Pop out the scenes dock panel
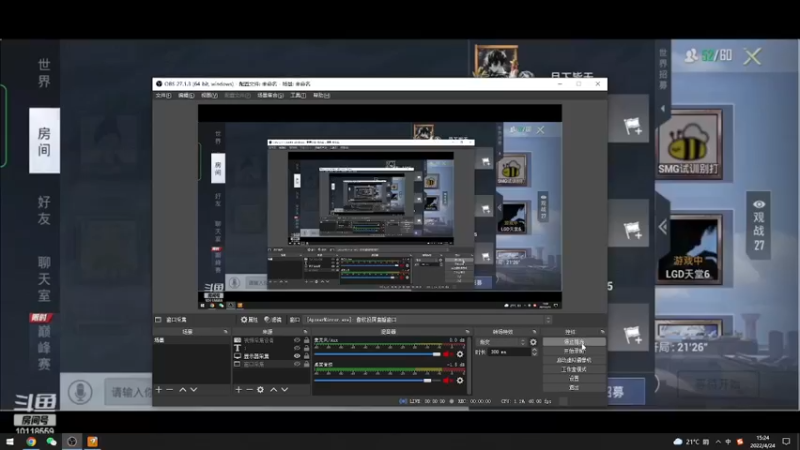This screenshot has height=450, width=800. (225, 332)
